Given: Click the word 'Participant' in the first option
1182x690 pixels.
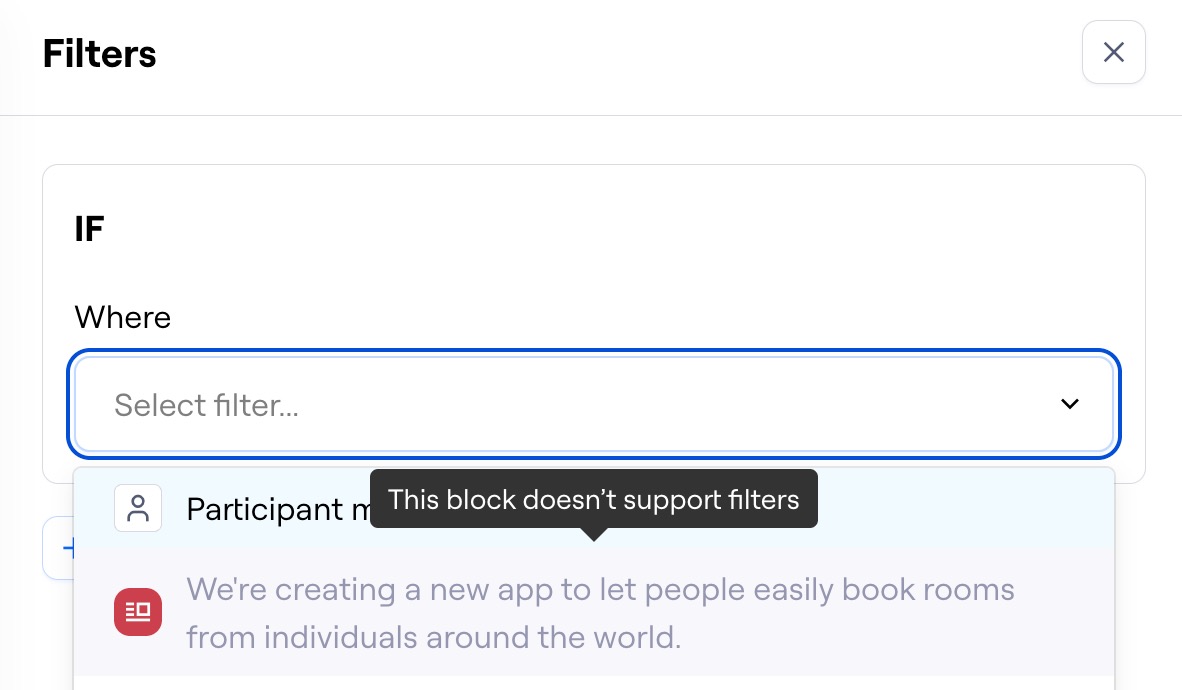Looking at the screenshot, I should click(265, 510).
